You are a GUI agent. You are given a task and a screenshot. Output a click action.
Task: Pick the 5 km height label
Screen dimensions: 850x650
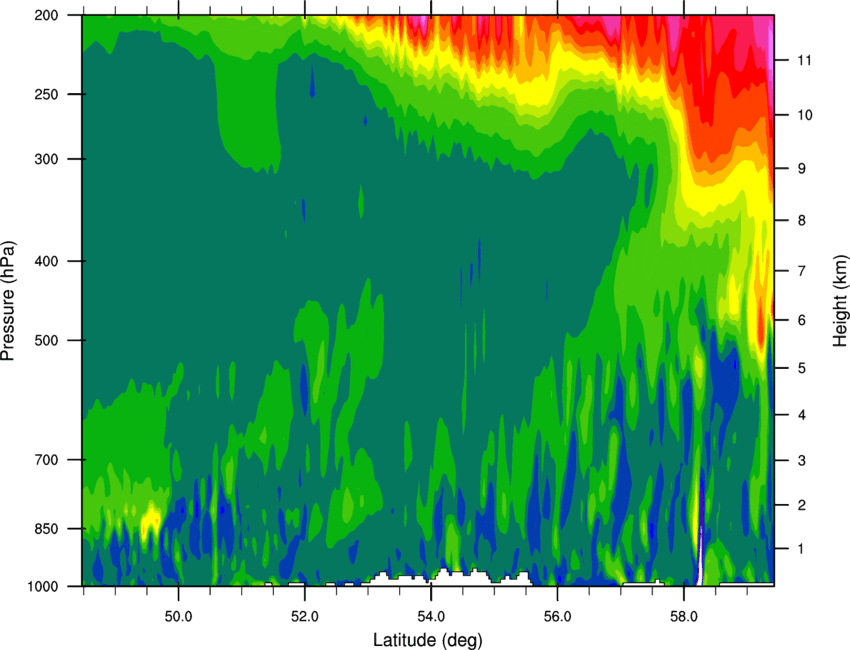click(801, 368)
